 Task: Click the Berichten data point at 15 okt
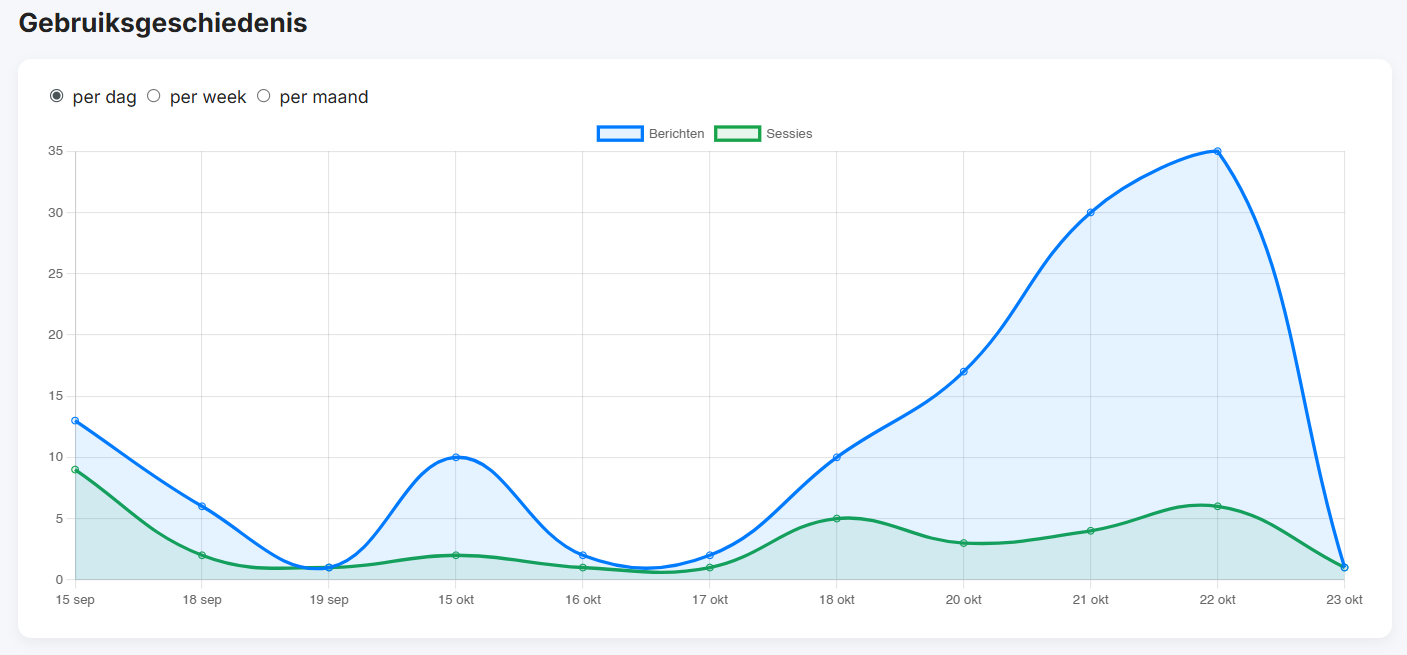[456, 457]
